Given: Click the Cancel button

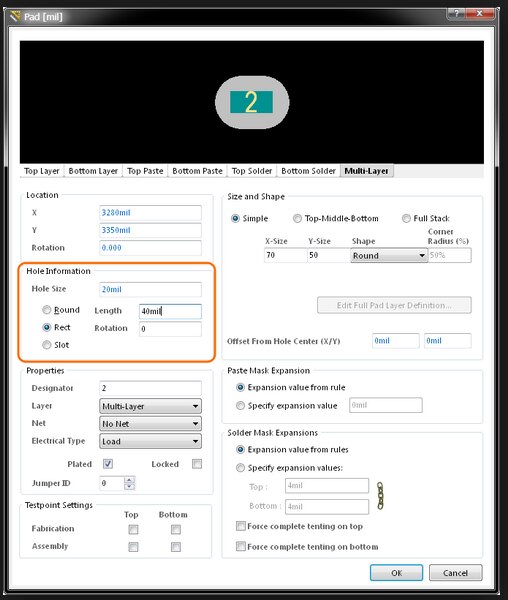Looking at the screenshot, I should tap(455, 573).
